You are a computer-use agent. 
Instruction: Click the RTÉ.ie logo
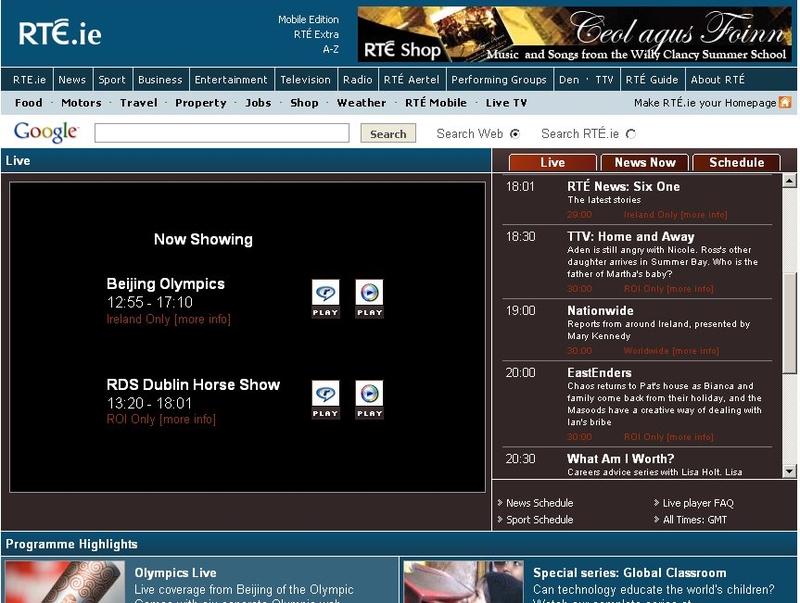click(x=60, y=33)
